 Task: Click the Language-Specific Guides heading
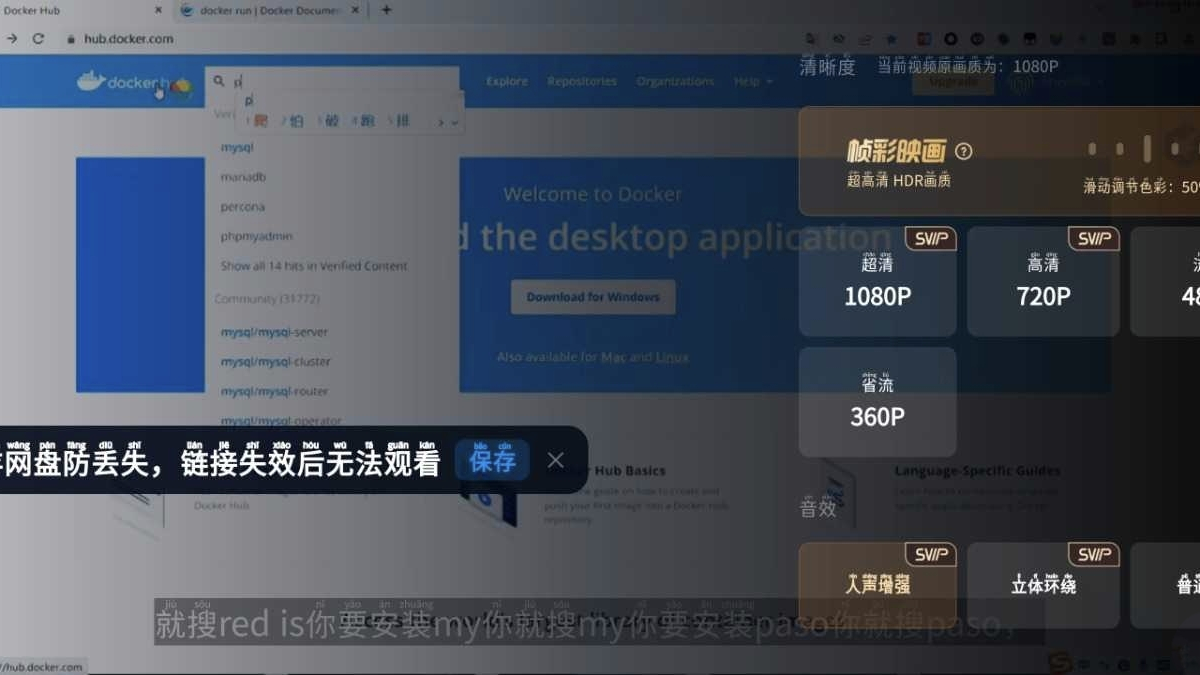pos(977,470)
